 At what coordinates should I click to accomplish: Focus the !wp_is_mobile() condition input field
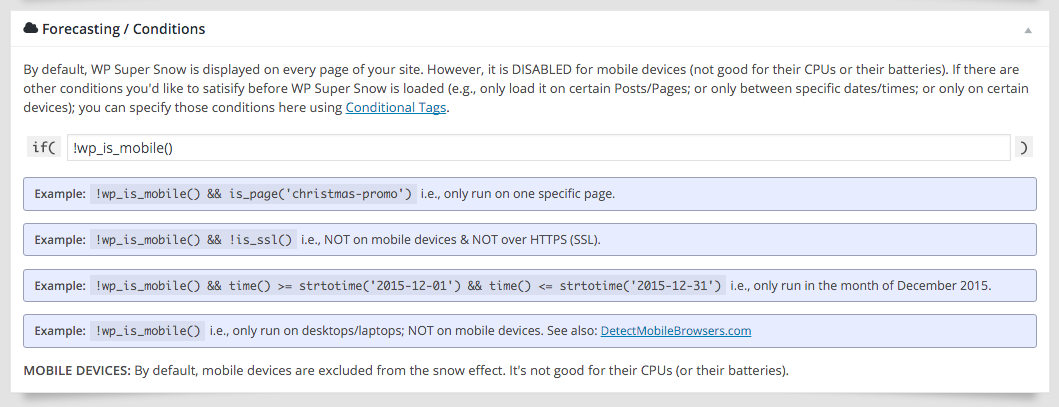(538, 148)
